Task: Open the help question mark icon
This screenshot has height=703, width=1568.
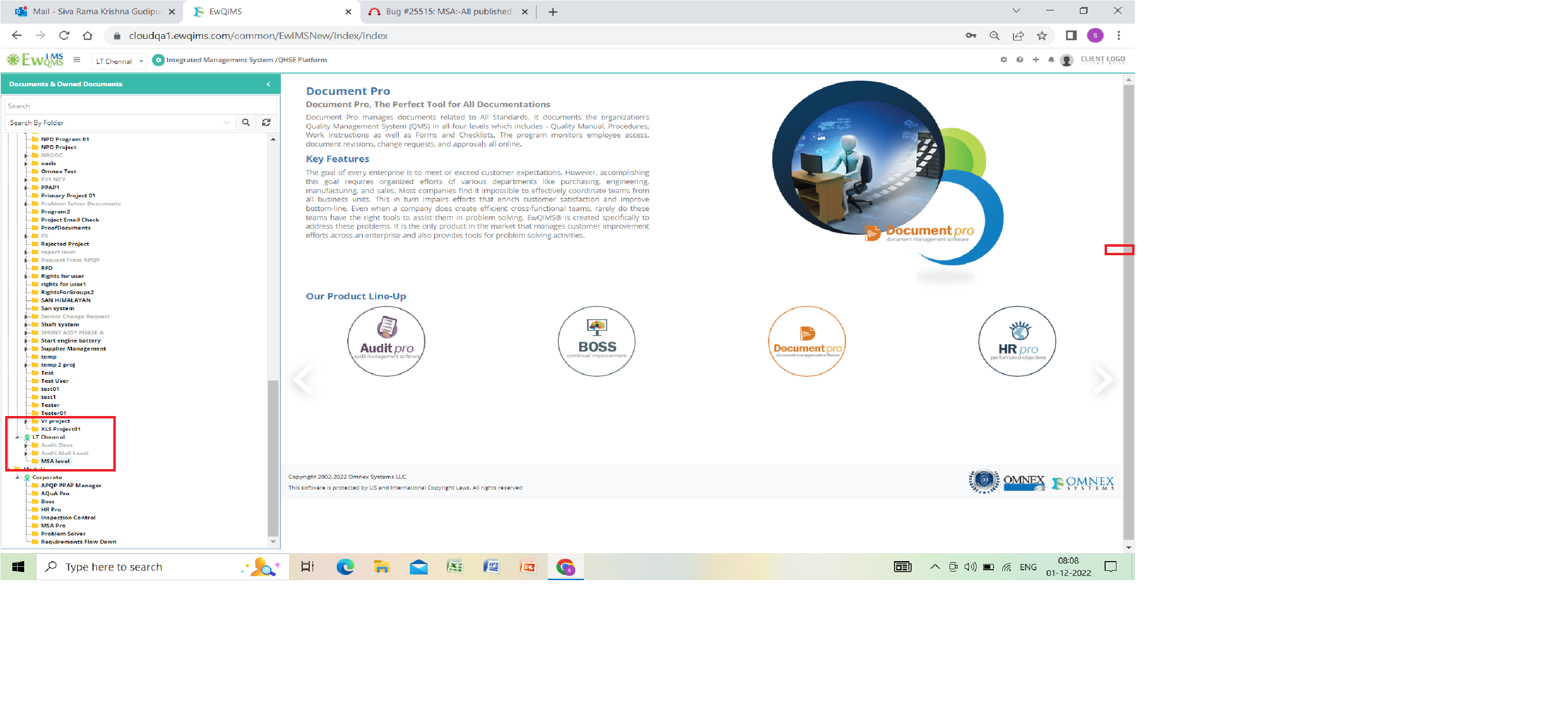Action: (1020, 60)
